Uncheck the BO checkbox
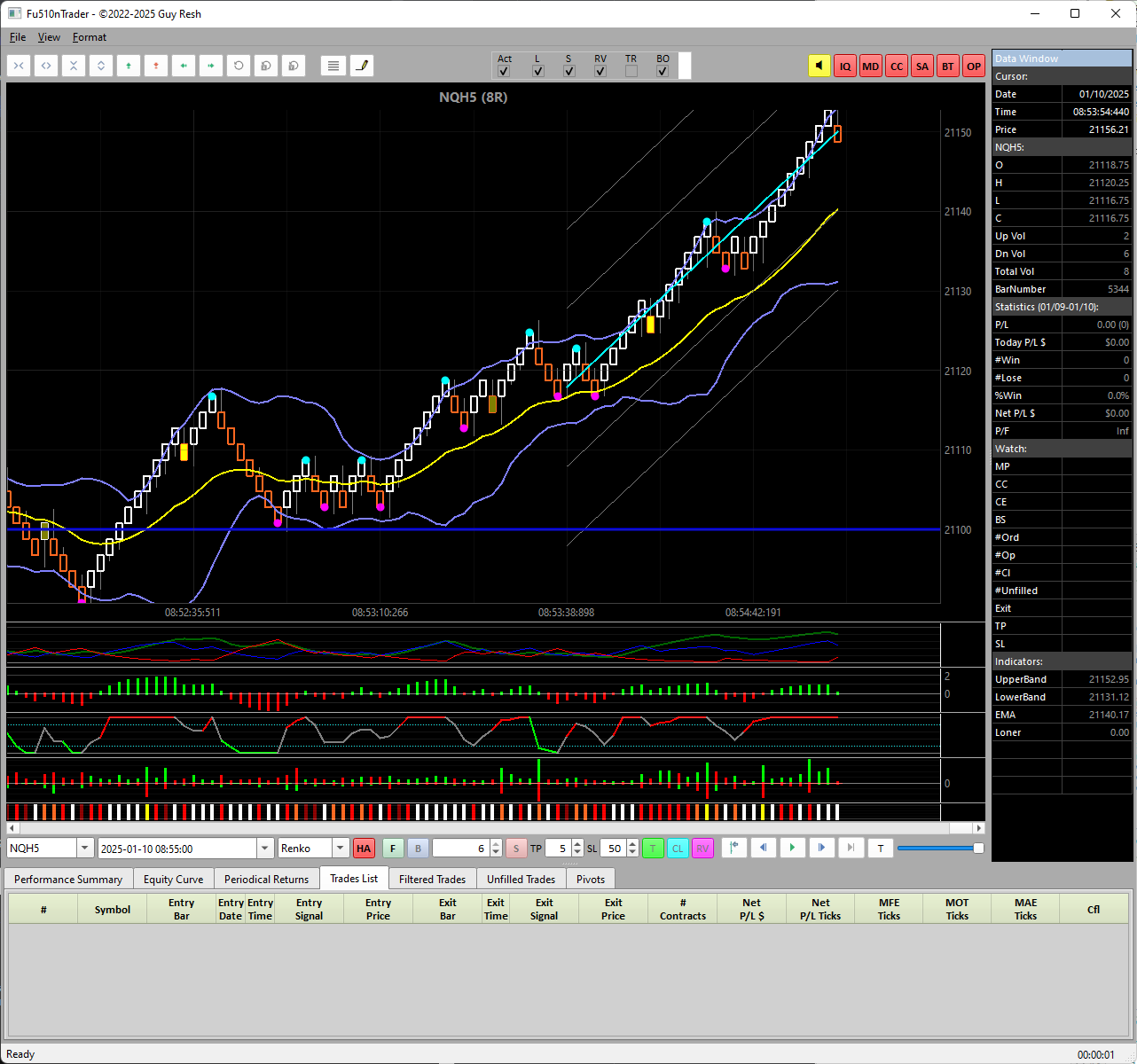Viewport: 1137px width, 1064px height. point(663,71)
